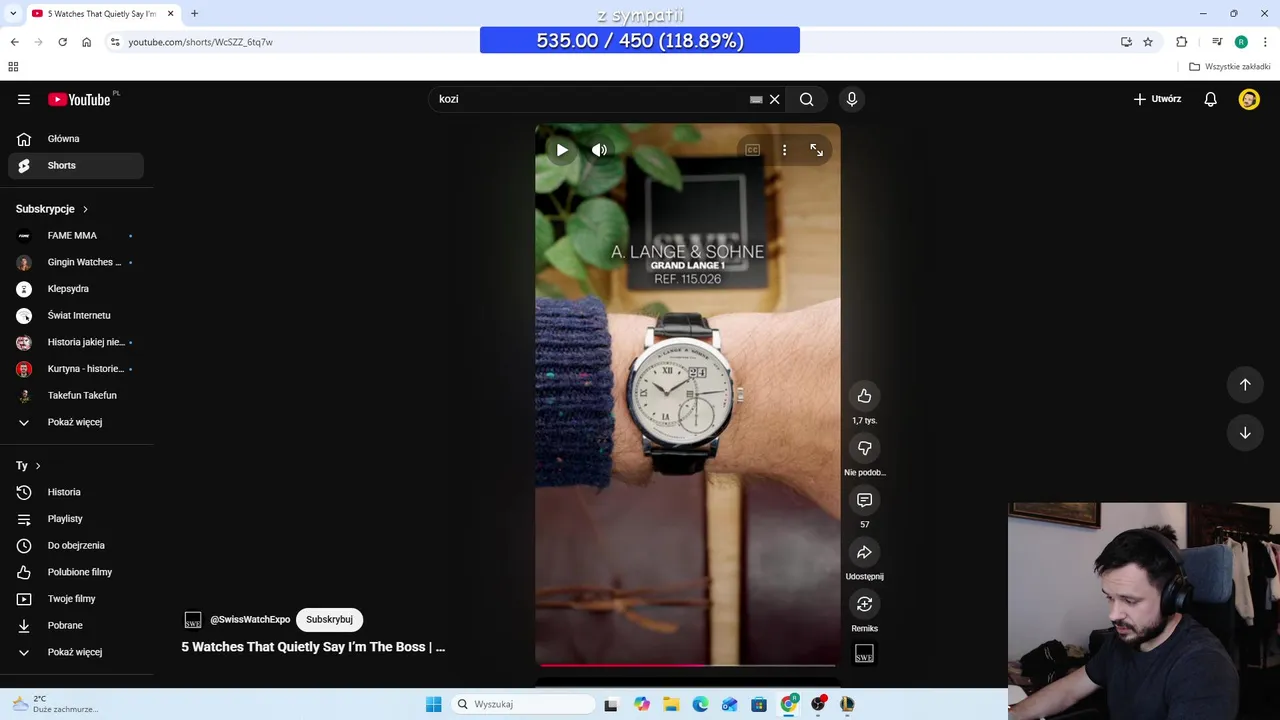Click the search field containing 'kozi'
This screenshot has height=720, width=1280.
590,99
